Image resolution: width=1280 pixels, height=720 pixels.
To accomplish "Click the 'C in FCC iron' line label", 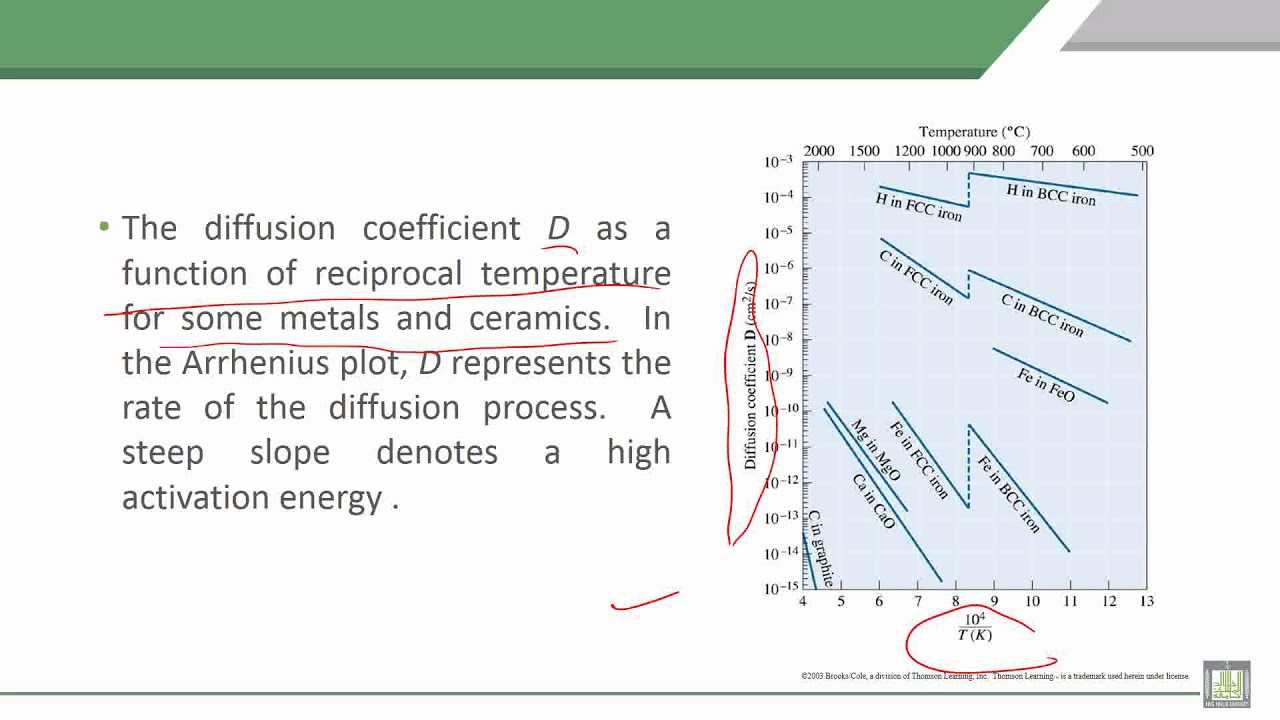I will (x=916, y=277).
